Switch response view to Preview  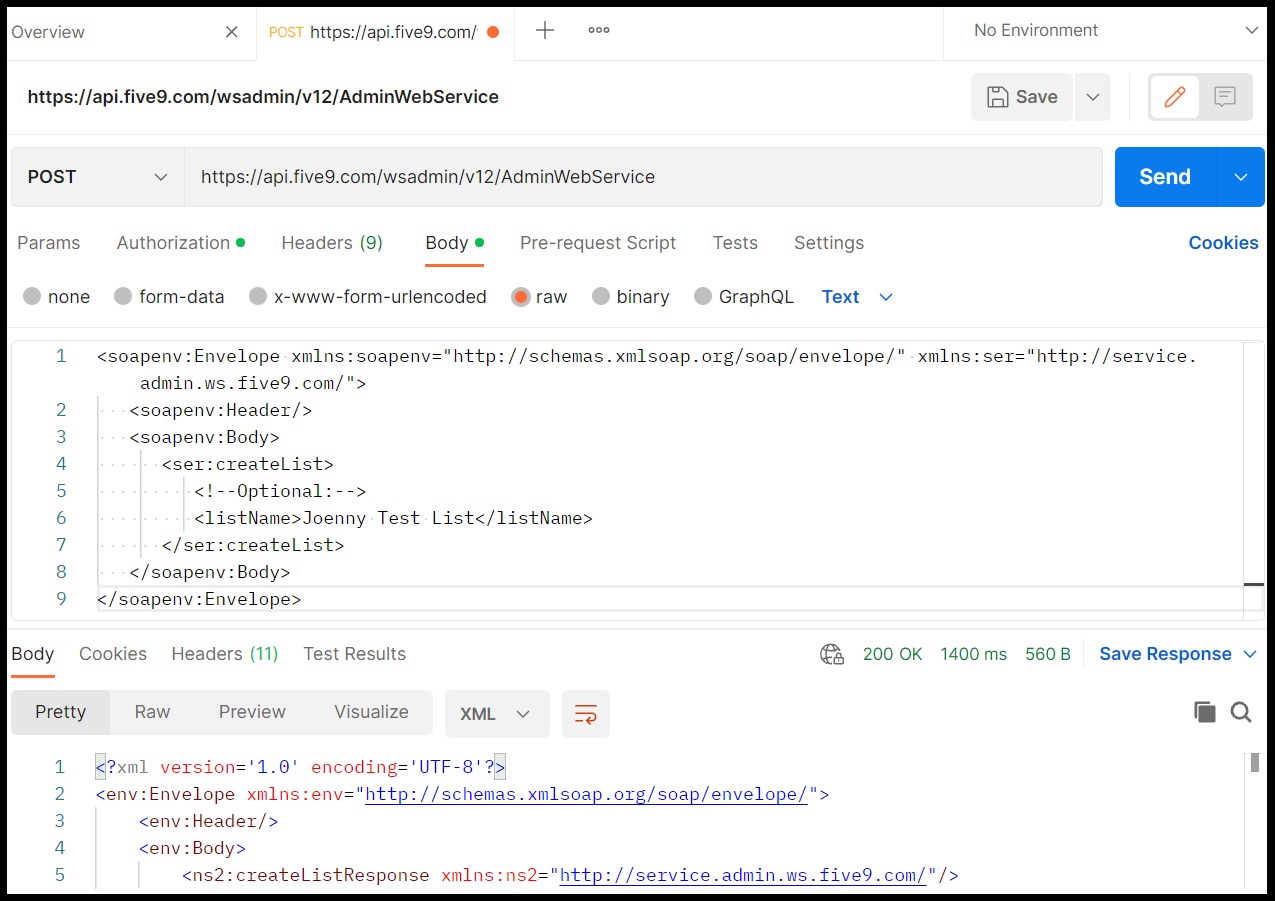click(x=252, y=712)
